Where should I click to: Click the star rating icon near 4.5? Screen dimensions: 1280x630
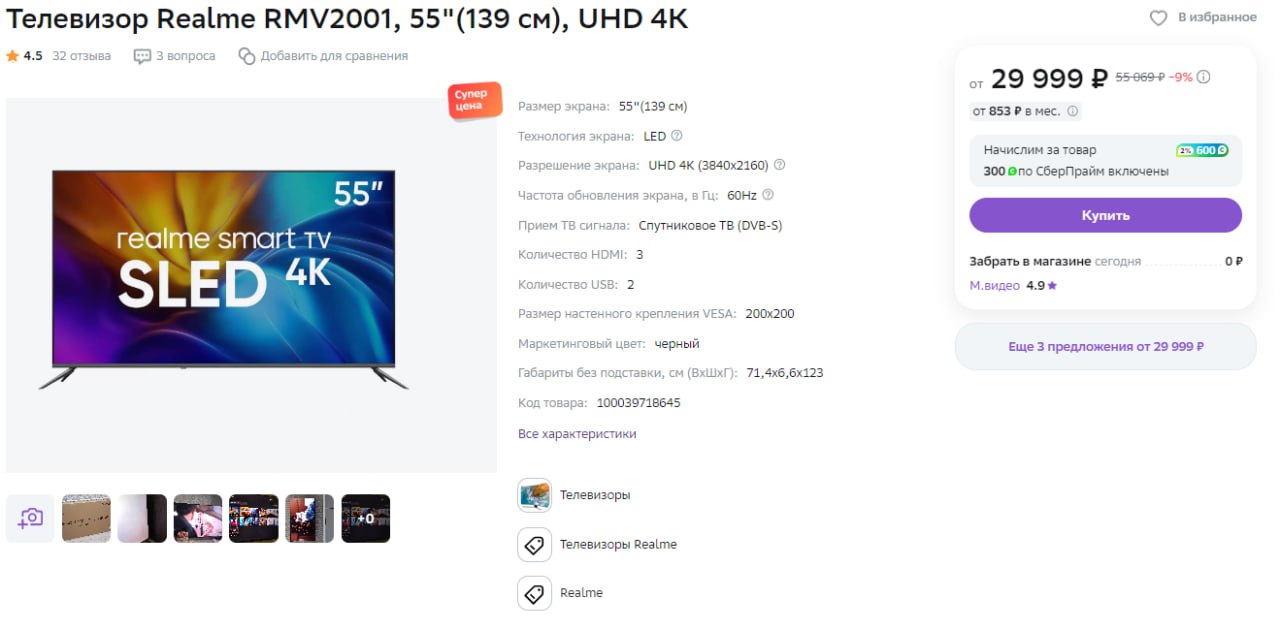coord(12,56)
